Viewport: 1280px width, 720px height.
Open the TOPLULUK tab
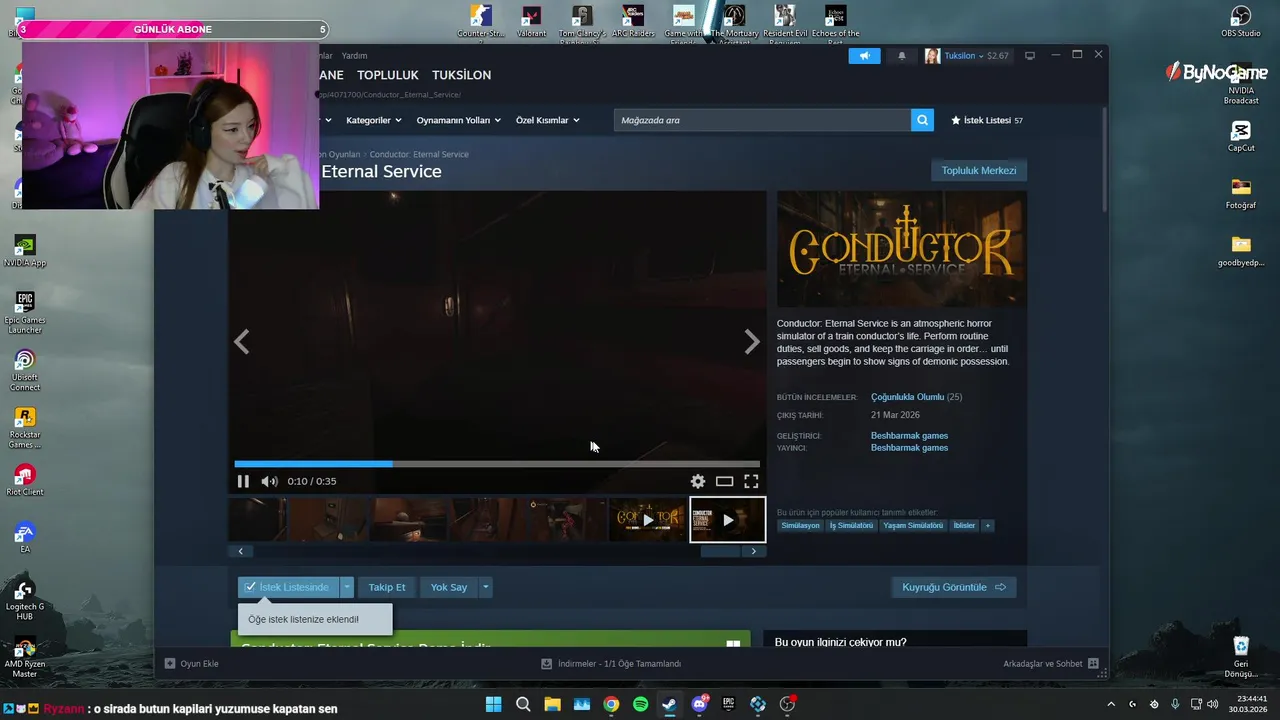388,75
